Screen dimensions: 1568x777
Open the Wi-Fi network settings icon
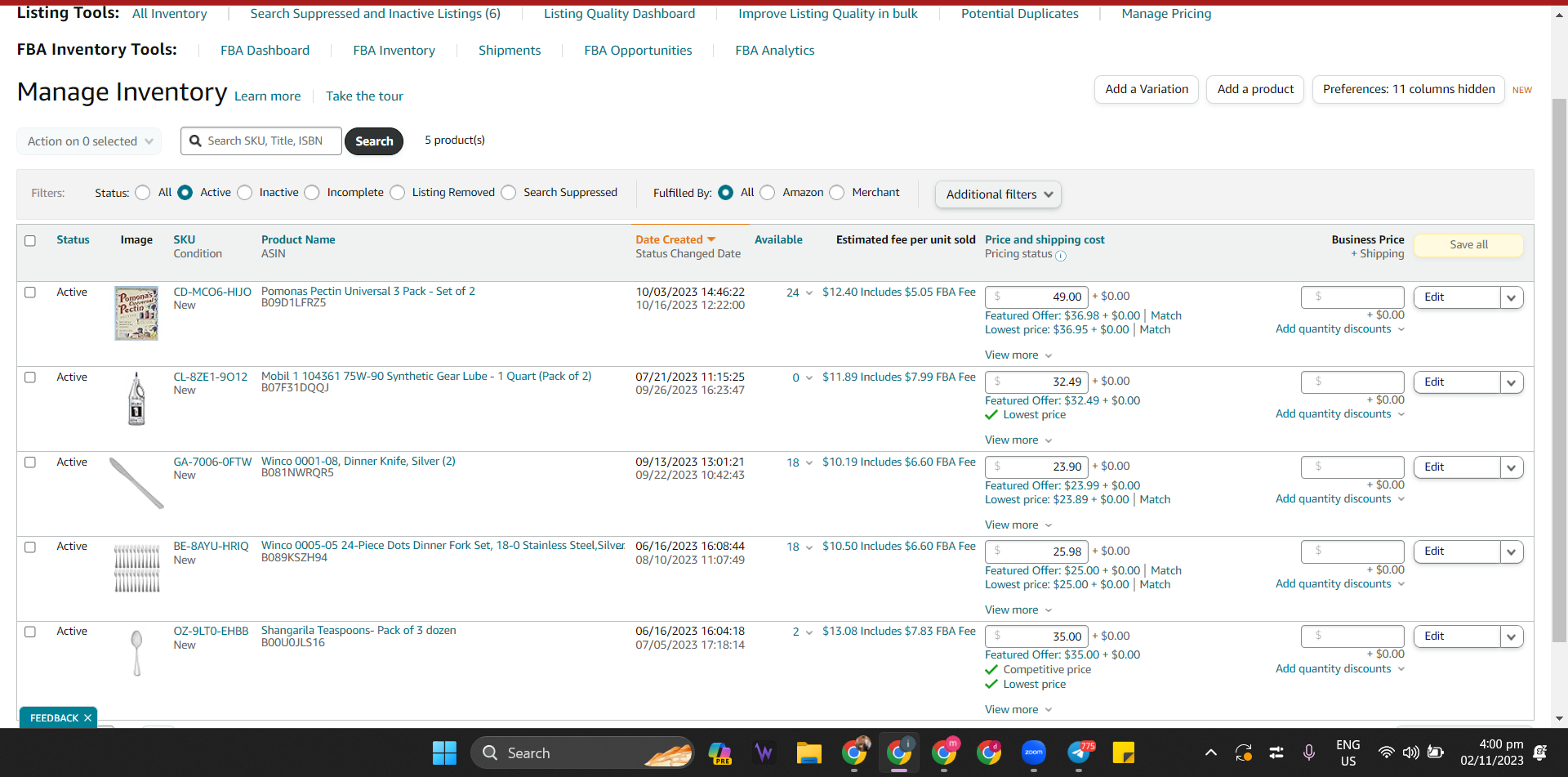(1386, 752)
